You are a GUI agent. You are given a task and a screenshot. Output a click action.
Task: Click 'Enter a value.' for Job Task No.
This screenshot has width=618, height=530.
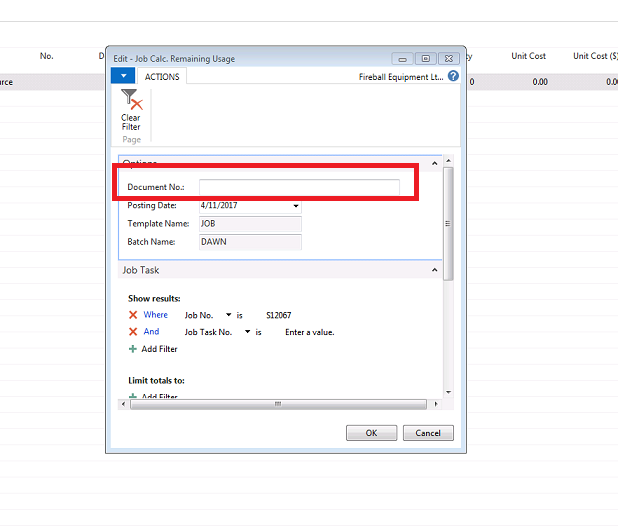[x=309, y=332]
